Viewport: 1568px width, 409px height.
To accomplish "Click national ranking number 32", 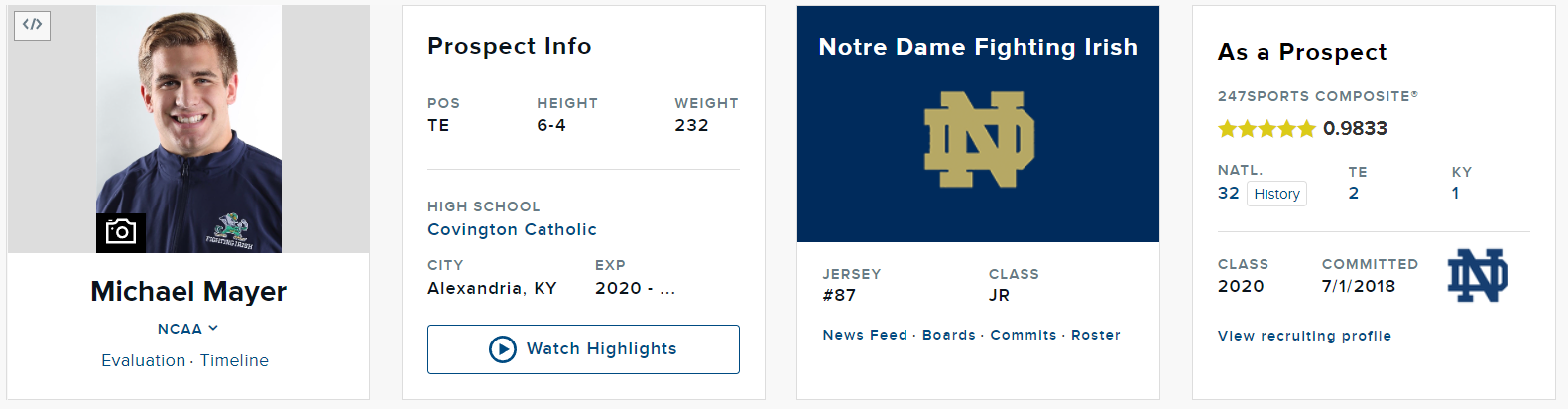I will pos(1228,193).
